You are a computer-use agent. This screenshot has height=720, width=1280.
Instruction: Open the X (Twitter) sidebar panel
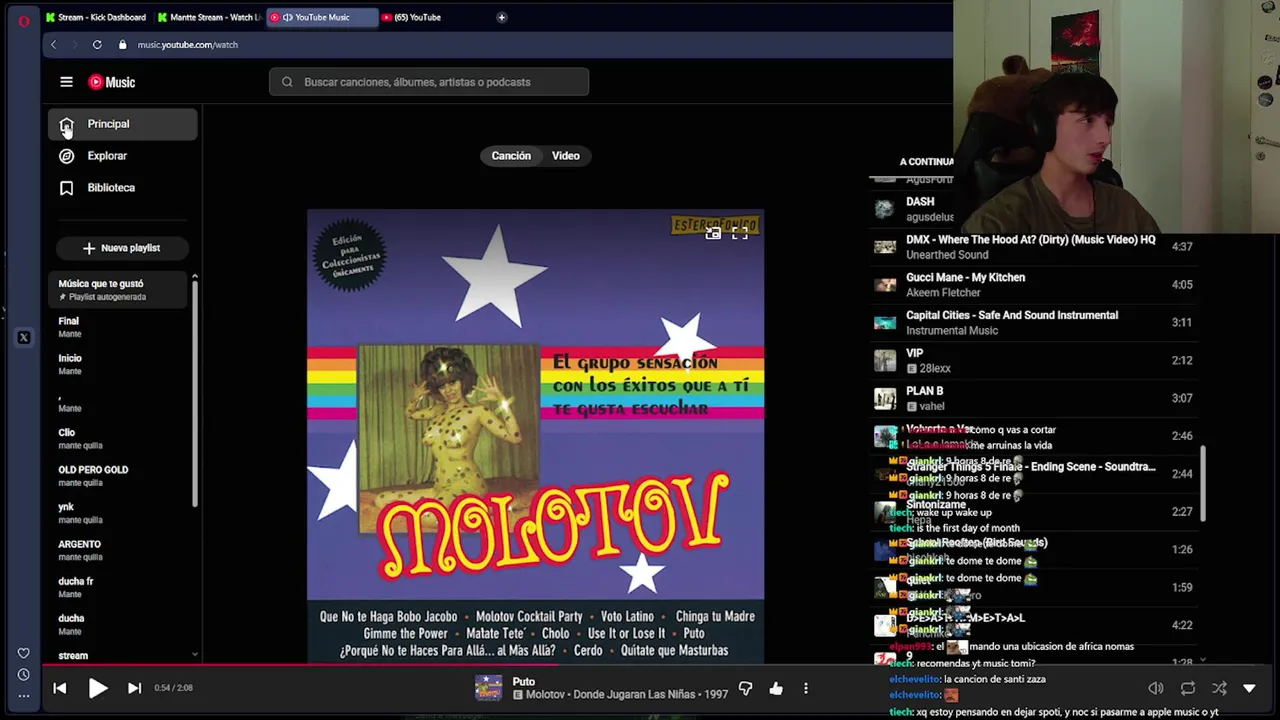pos(24,338)
